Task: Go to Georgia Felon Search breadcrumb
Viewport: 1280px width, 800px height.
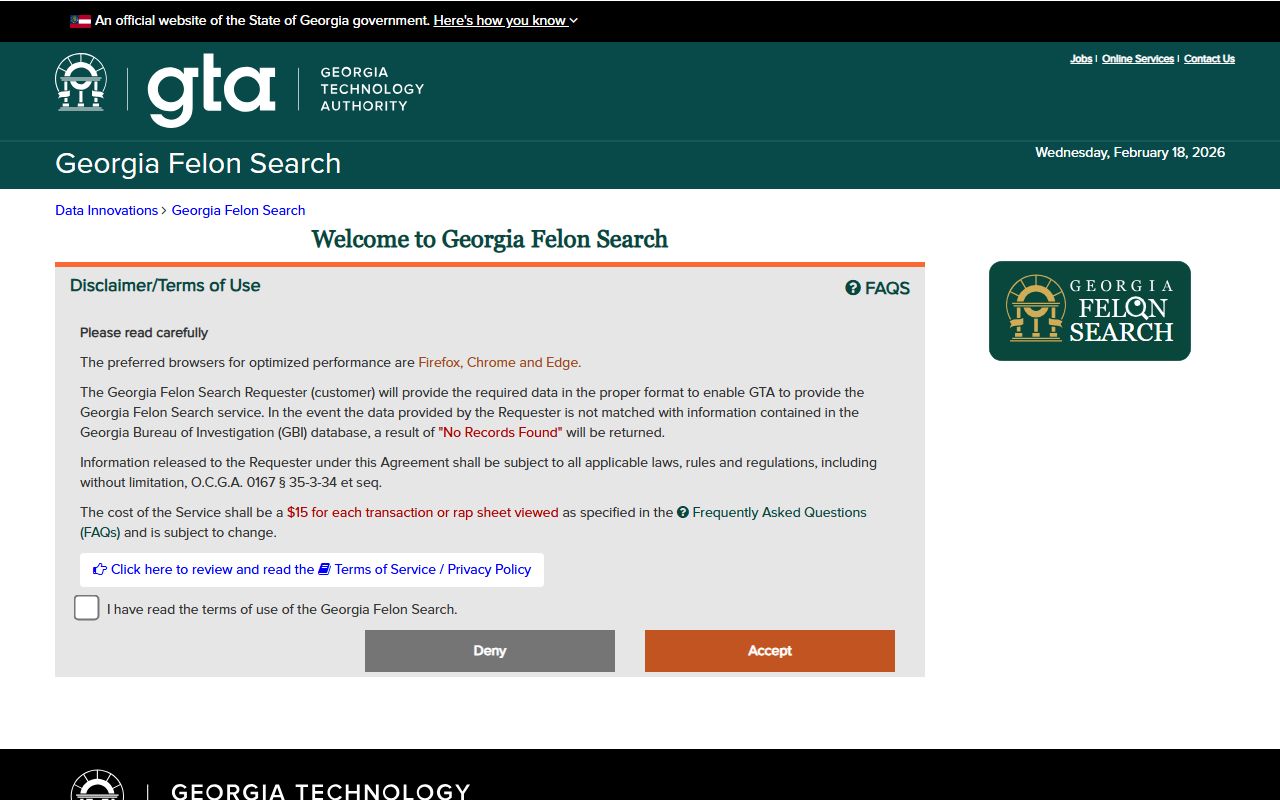Action: tap(238, 210)
